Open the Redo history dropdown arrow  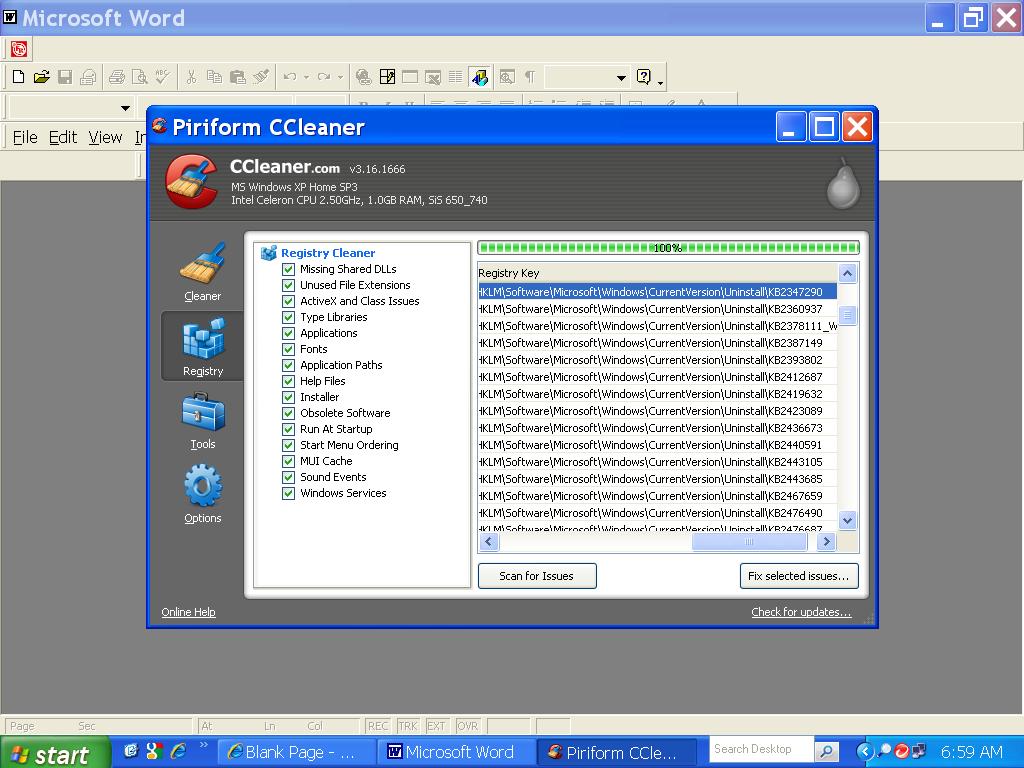click(x=340, y=77)
